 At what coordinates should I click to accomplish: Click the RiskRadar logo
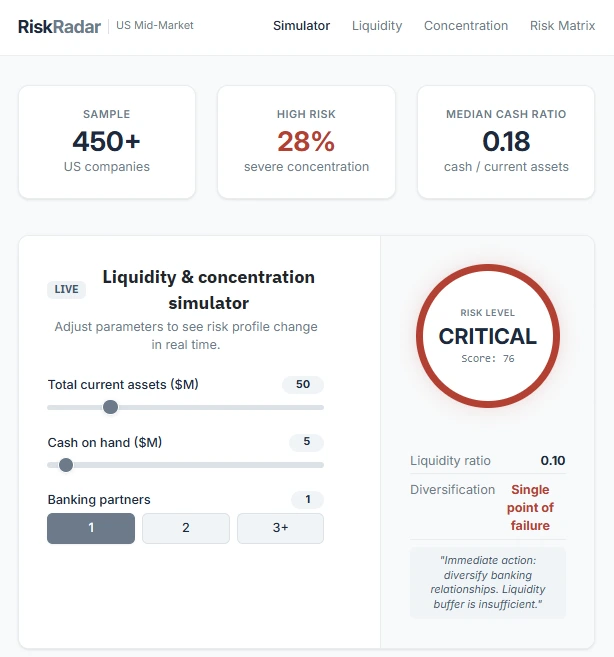[59, 26]
